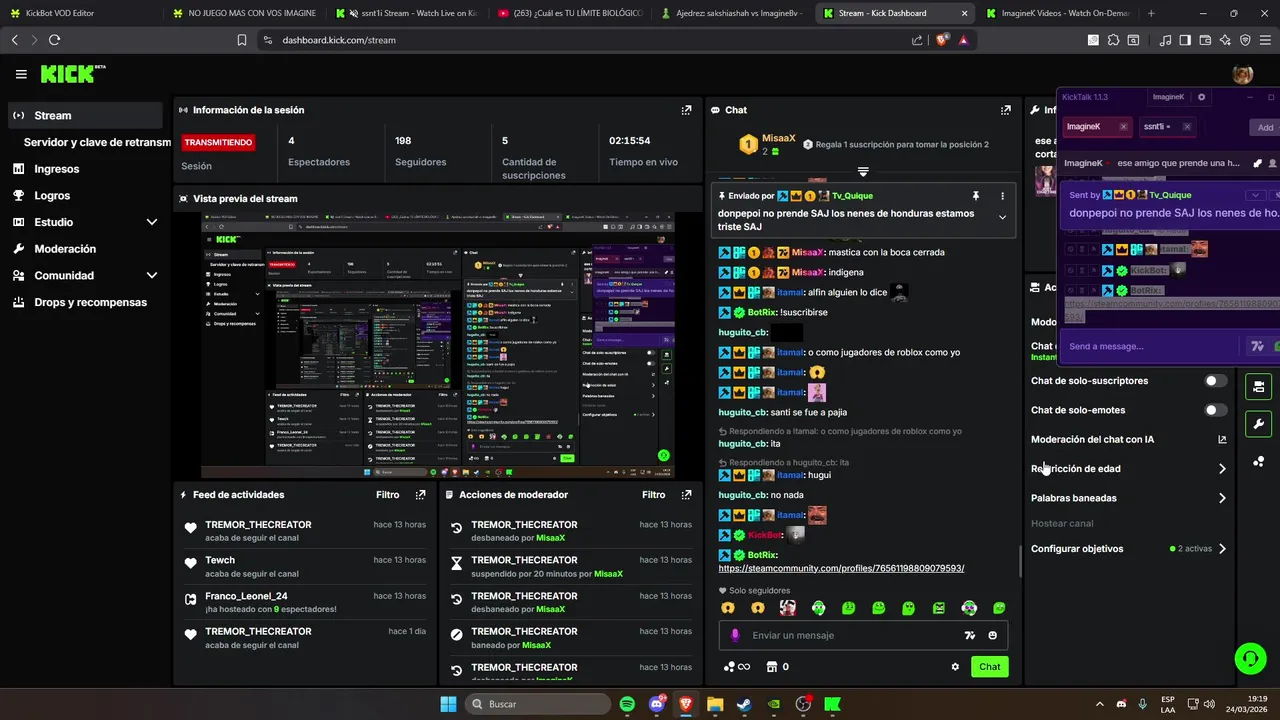The height and width of the screenshot is (720, 1280).
Task: Click the Enviar un mensaje input
Action: click(x=863, y=635)
